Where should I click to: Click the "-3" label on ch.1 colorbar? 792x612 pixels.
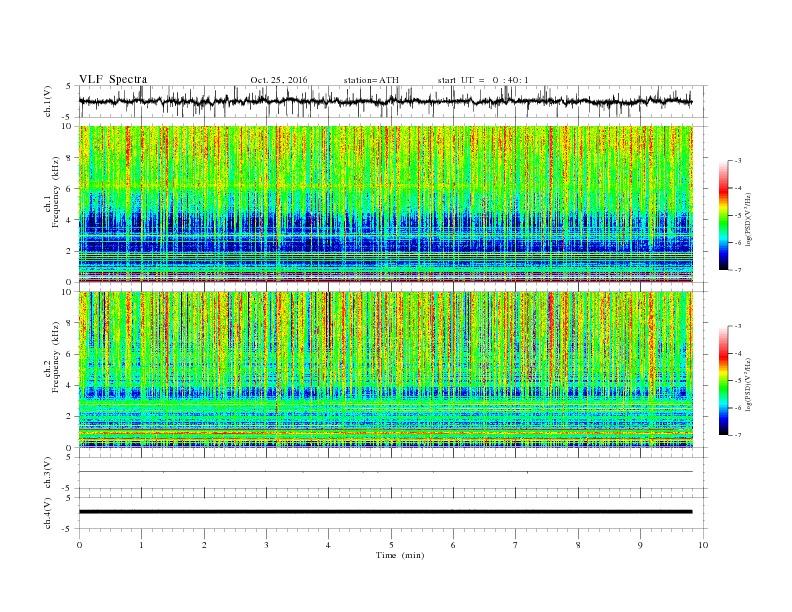pyautogui.click(x=738, y=161)
